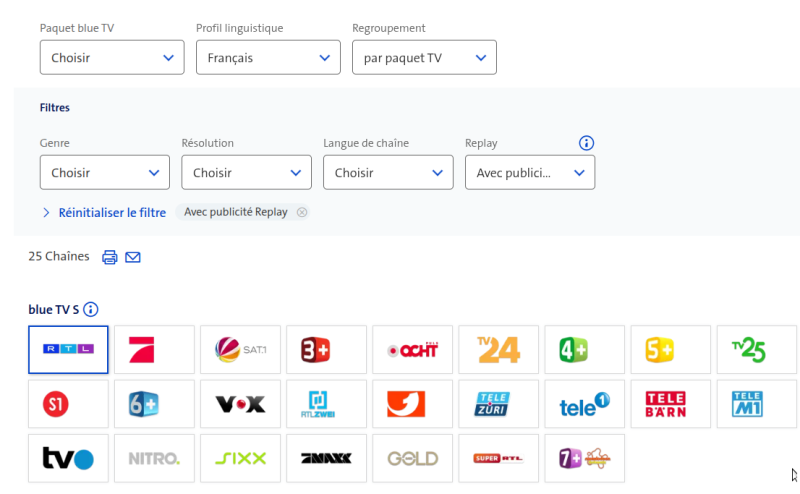Viewport: 800px width, 494px height.
Task: Click the print channel list icon
Action: coord(110,257)
